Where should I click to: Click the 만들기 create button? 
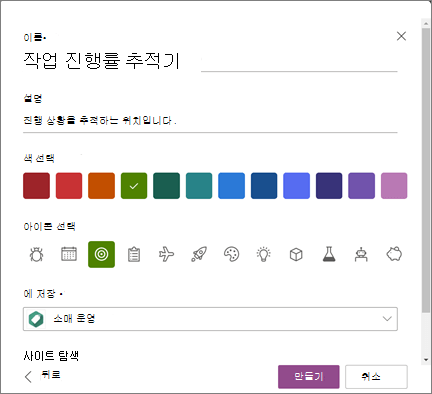click(309, 377)
